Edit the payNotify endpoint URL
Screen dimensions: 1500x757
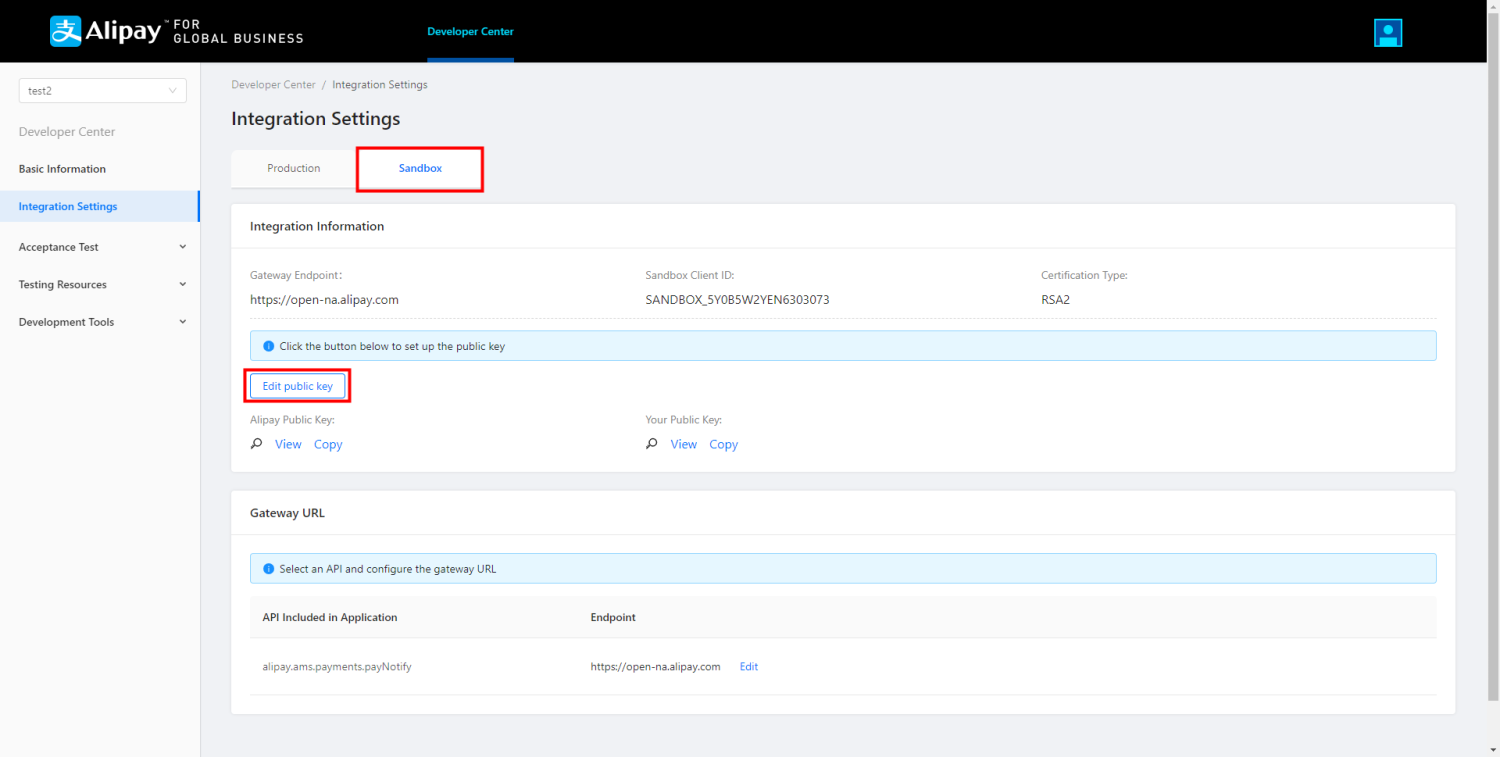[x=748, y=667]
